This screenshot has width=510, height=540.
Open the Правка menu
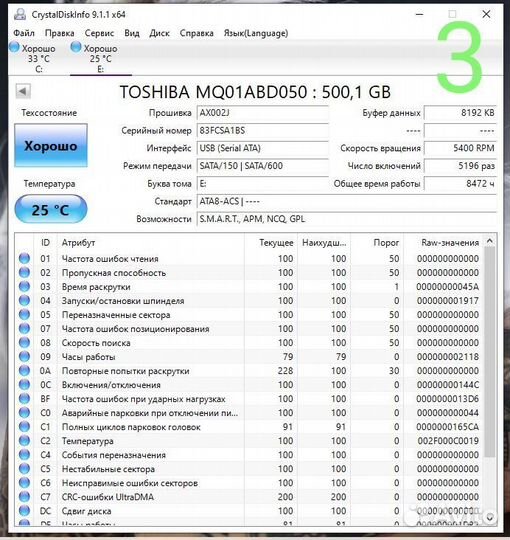pyautogui.click(x=60, y=33)
